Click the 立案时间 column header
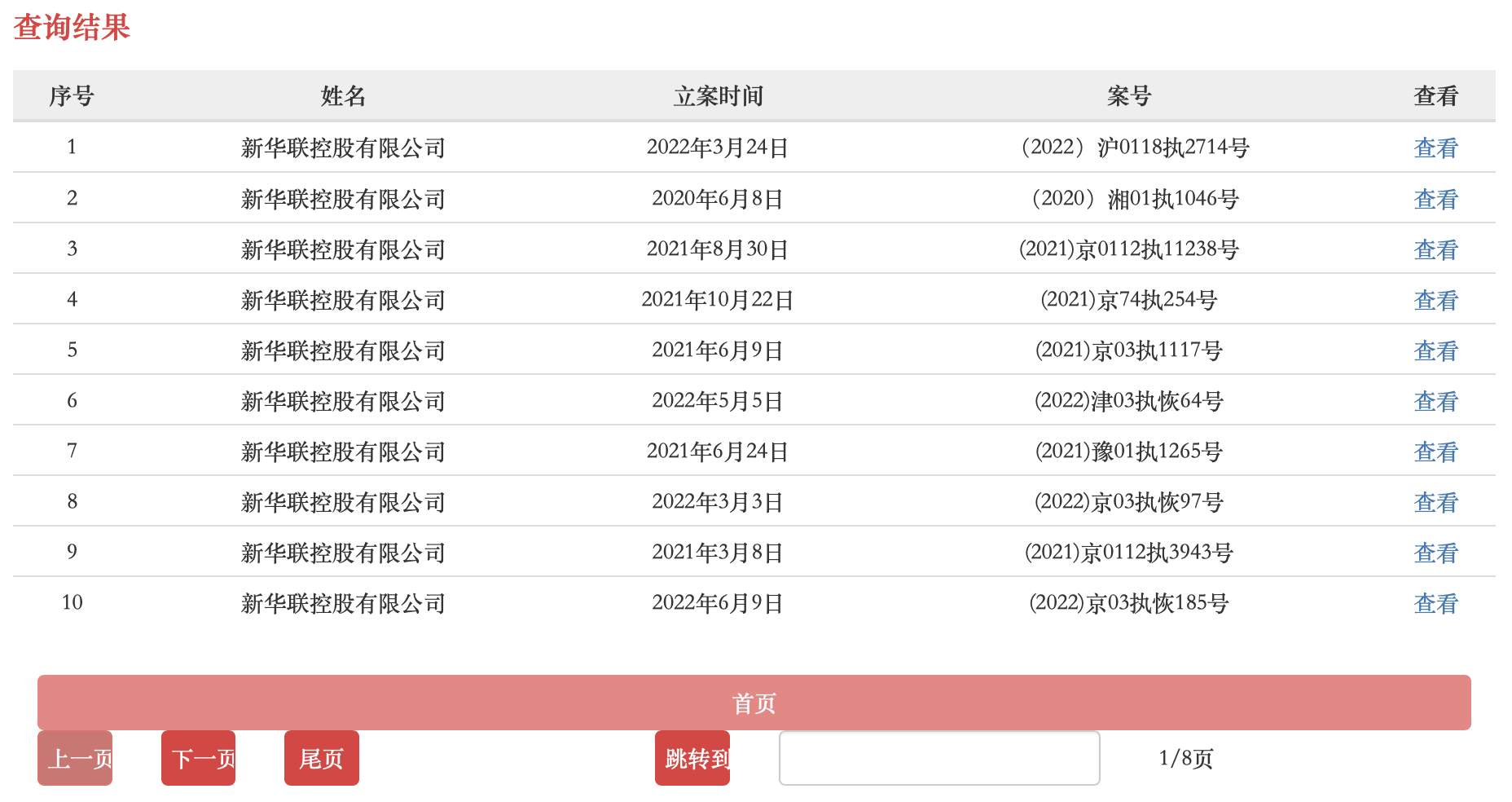Image resolution: width=1512 pixels, height=802 pixels. click(718, 96)
